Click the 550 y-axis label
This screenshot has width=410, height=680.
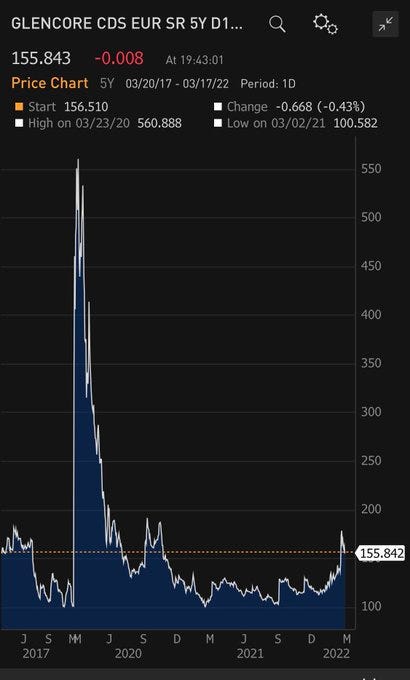pos(371,169)
